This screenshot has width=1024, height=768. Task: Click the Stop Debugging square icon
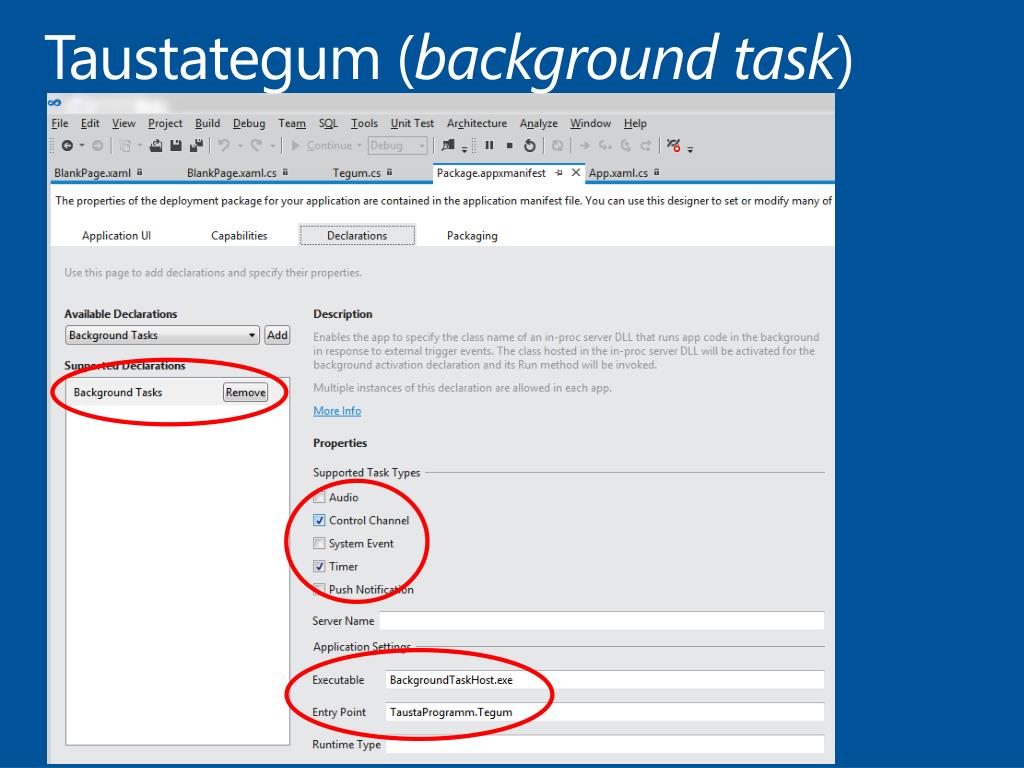509,146
